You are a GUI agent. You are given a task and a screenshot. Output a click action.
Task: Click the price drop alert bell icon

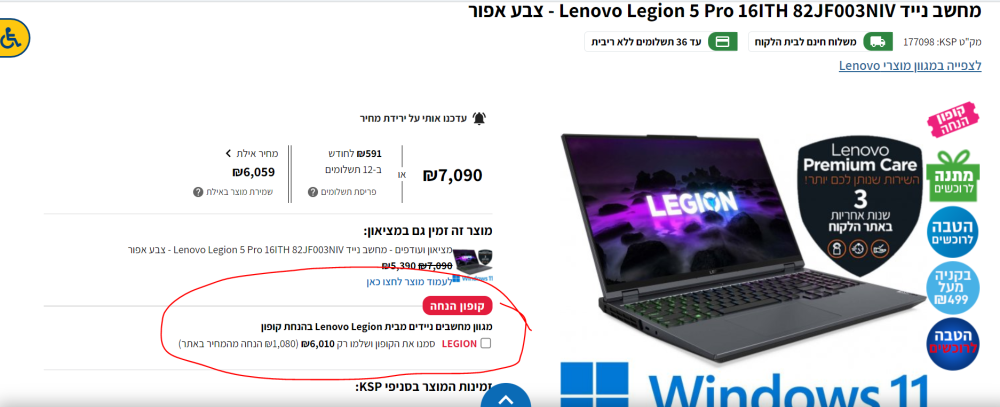479,118
